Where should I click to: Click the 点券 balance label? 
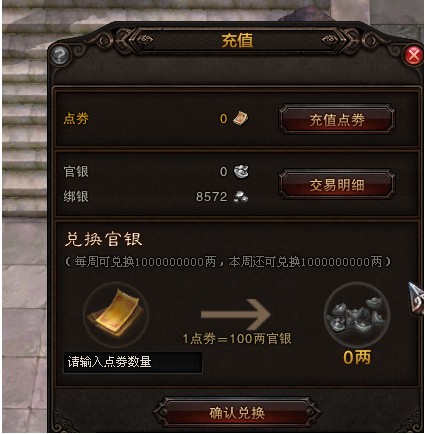click(x=76, y=118)
